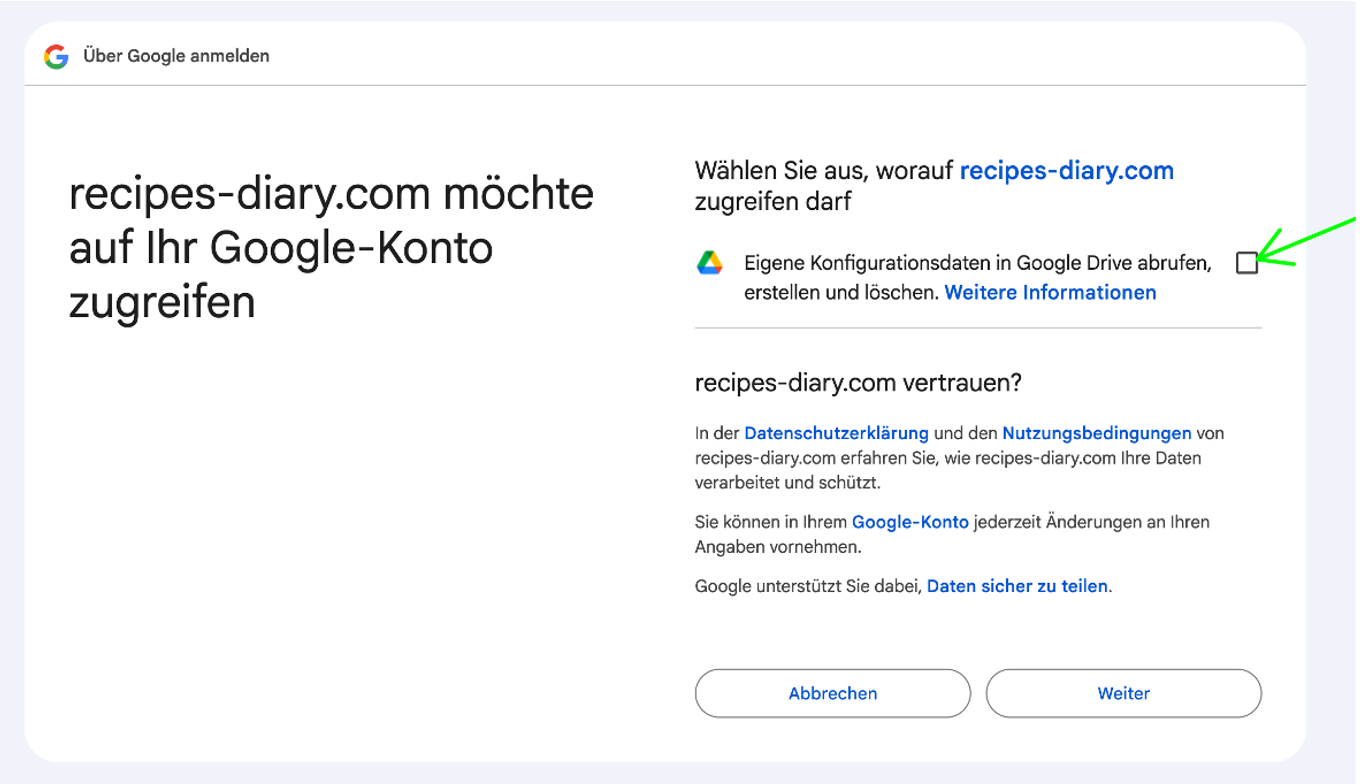
Task: Open Weitere Informationen about Drive access
Action: (1049, 292)
